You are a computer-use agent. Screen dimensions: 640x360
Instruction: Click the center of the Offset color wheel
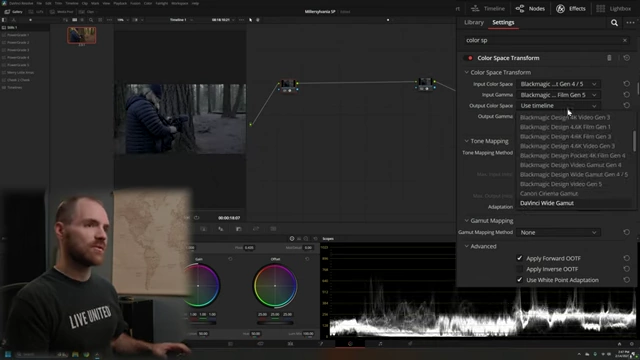click(275, 286)
